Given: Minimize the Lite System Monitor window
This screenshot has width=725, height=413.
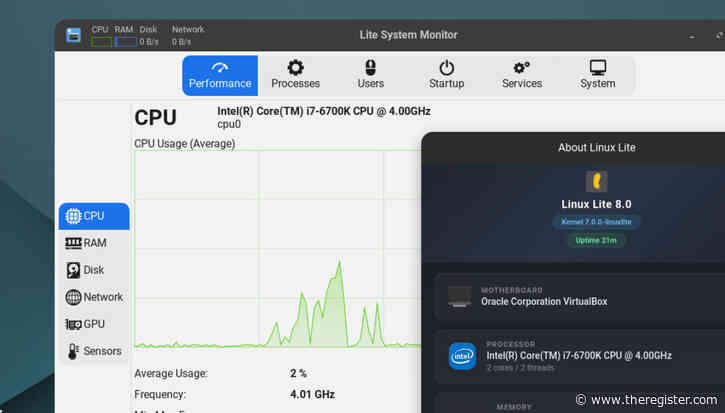Looking at the screenshot, I should 692,36.
